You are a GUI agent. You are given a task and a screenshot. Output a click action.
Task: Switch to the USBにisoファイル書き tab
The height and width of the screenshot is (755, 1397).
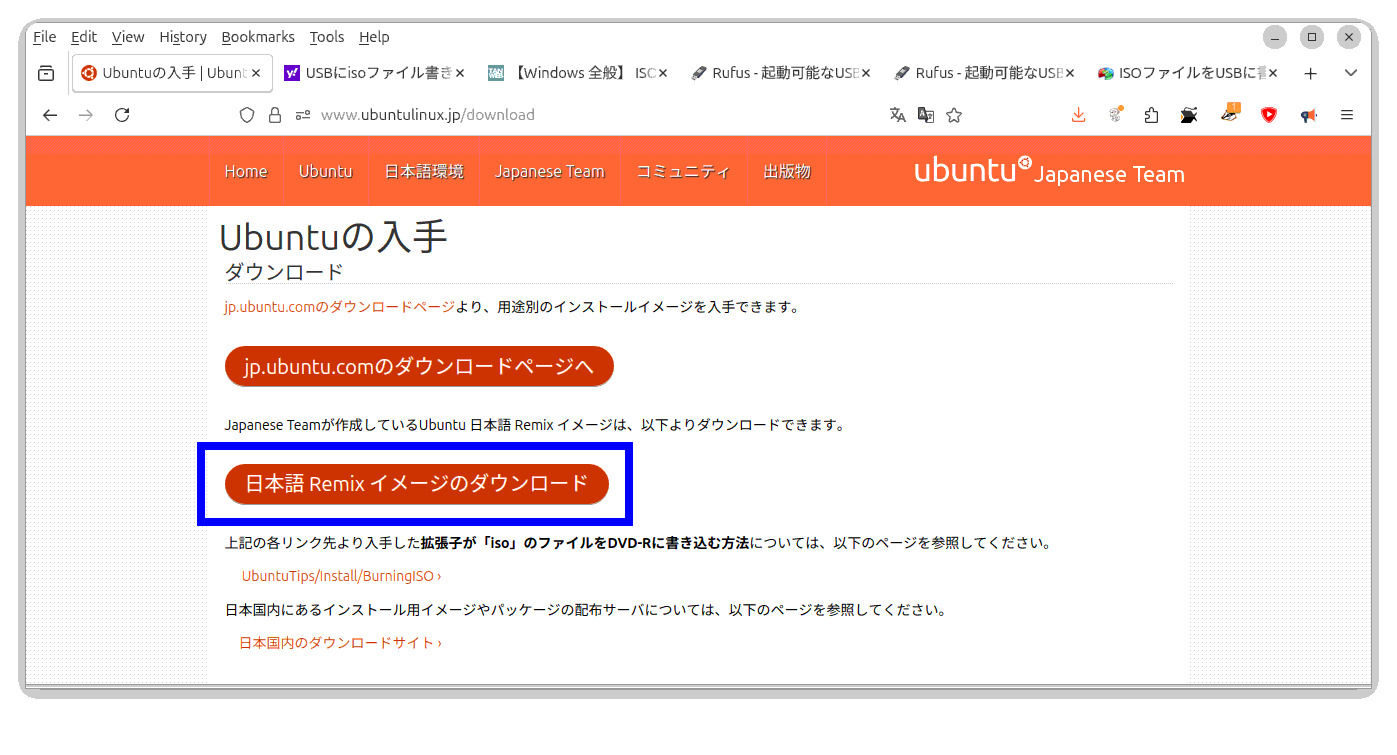tap(373, 73)
